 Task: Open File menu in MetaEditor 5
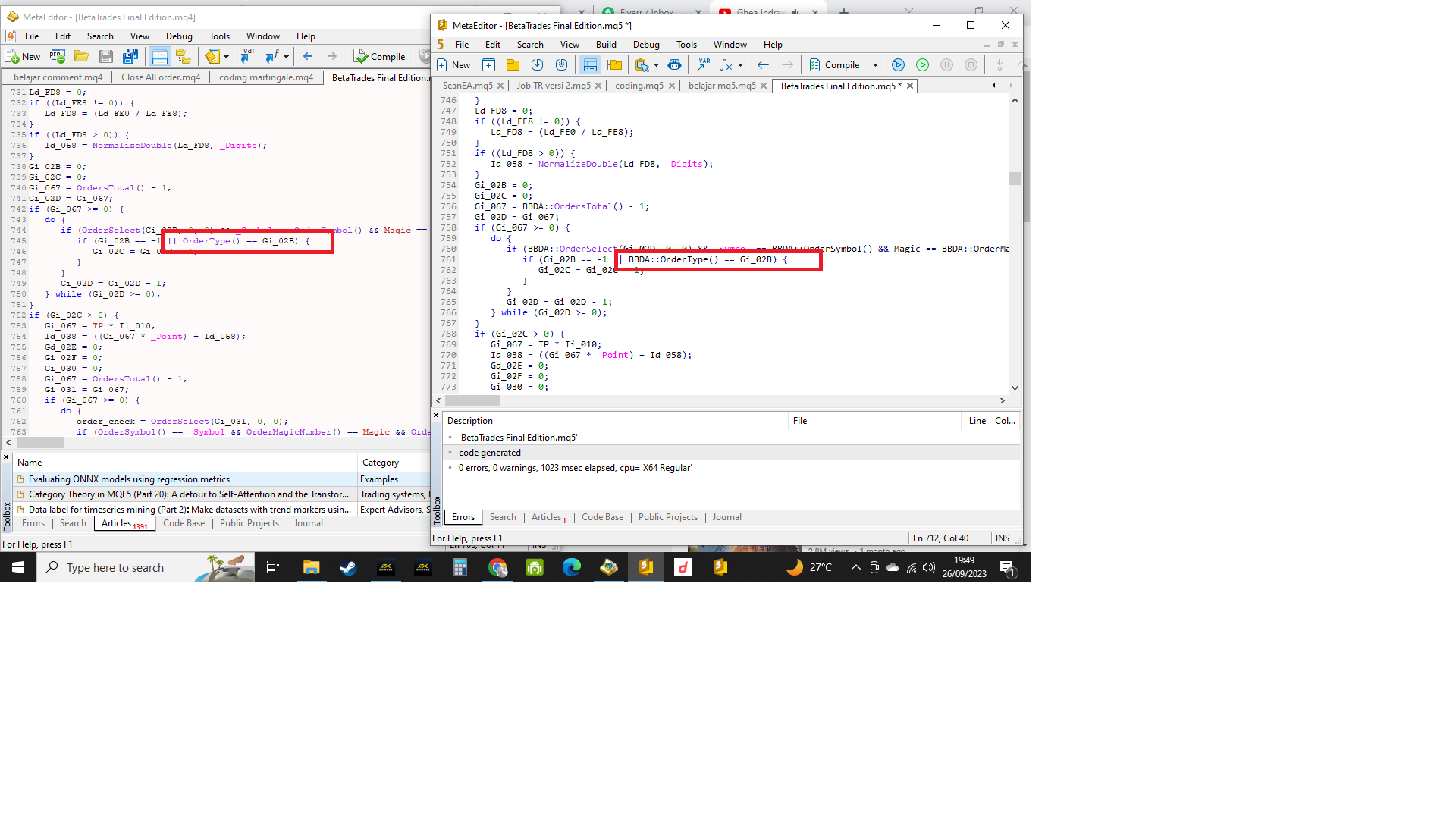(462, 45)
